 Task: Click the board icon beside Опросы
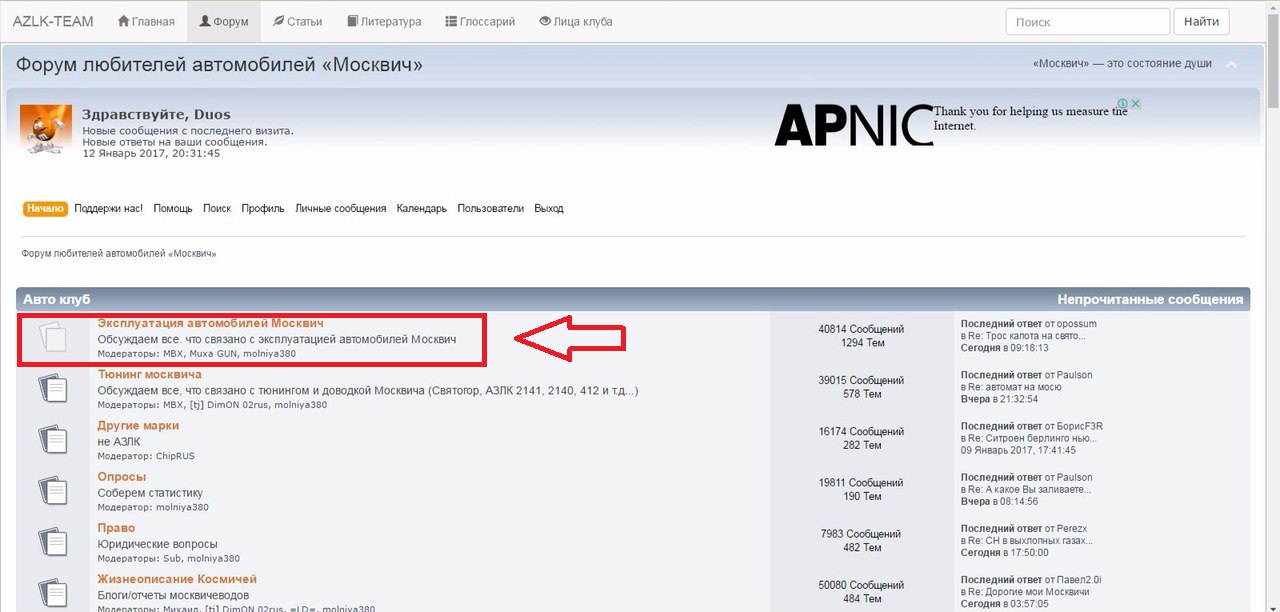(x=53, y=490)
